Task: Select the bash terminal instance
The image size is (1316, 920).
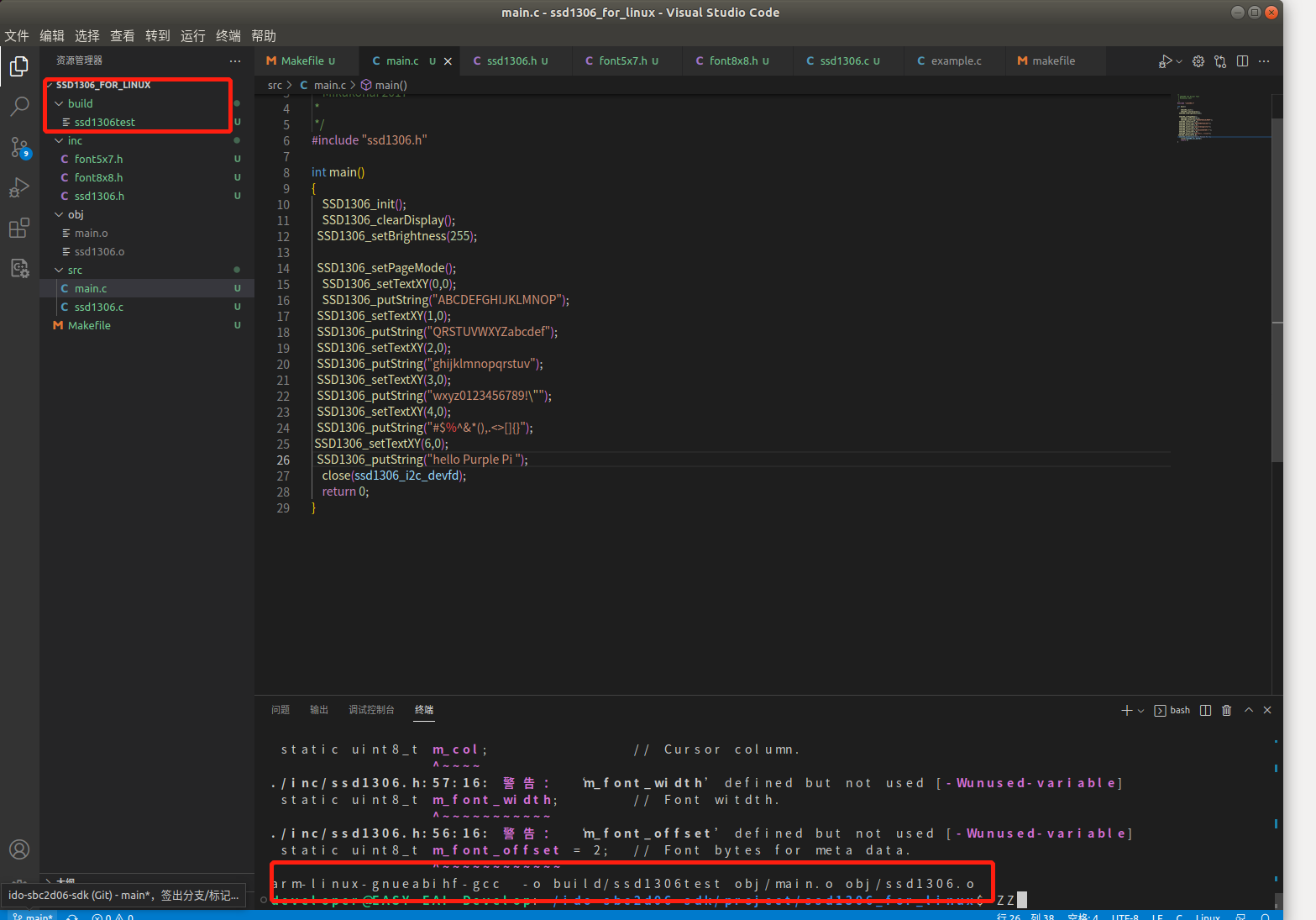Action: pyautogui.click(x=1172, y=710)
